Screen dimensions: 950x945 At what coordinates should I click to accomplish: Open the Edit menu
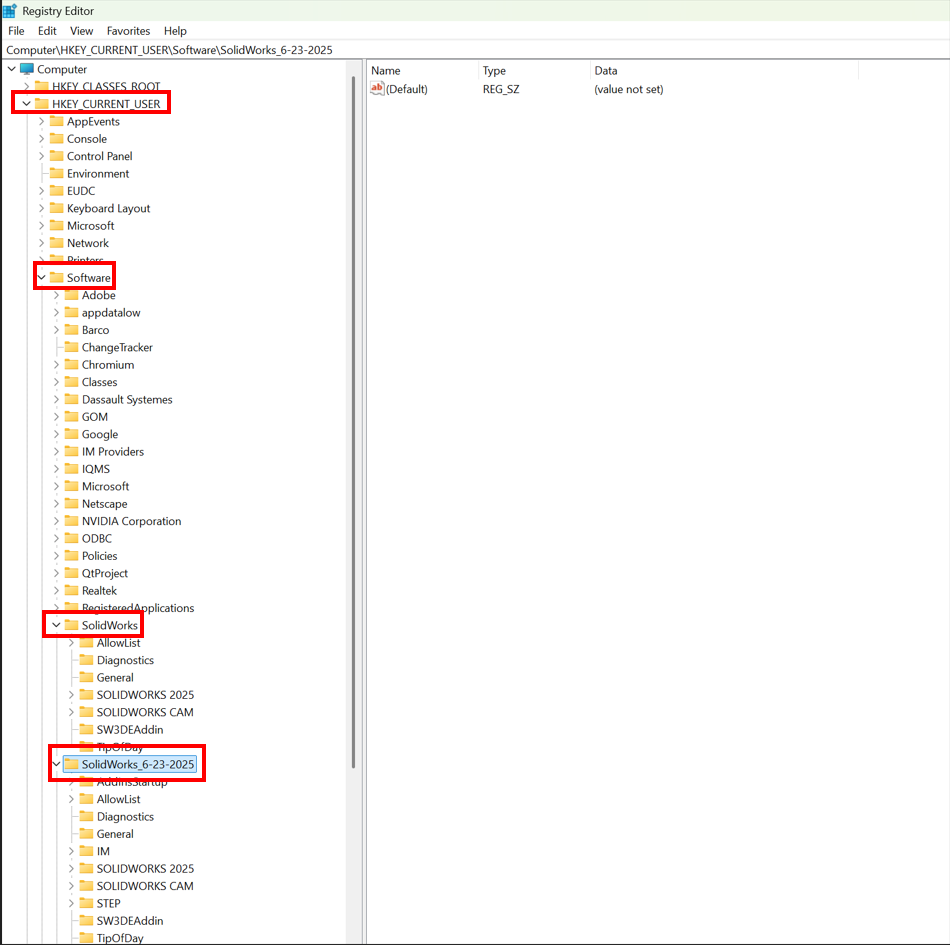point(47,31)
